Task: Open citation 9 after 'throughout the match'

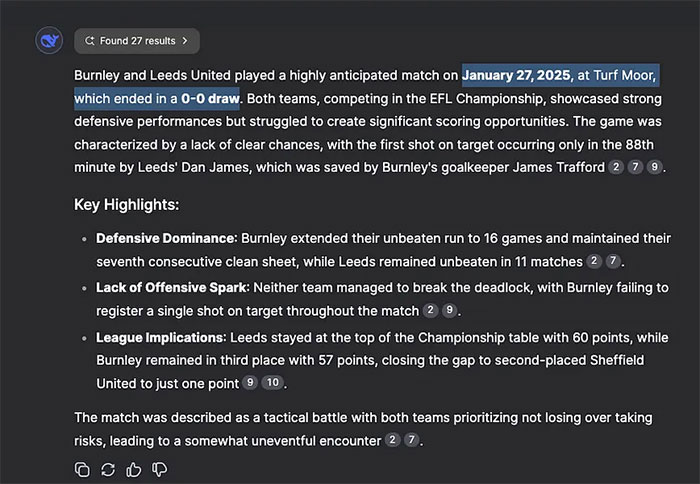Action: [x=450, y=311]
